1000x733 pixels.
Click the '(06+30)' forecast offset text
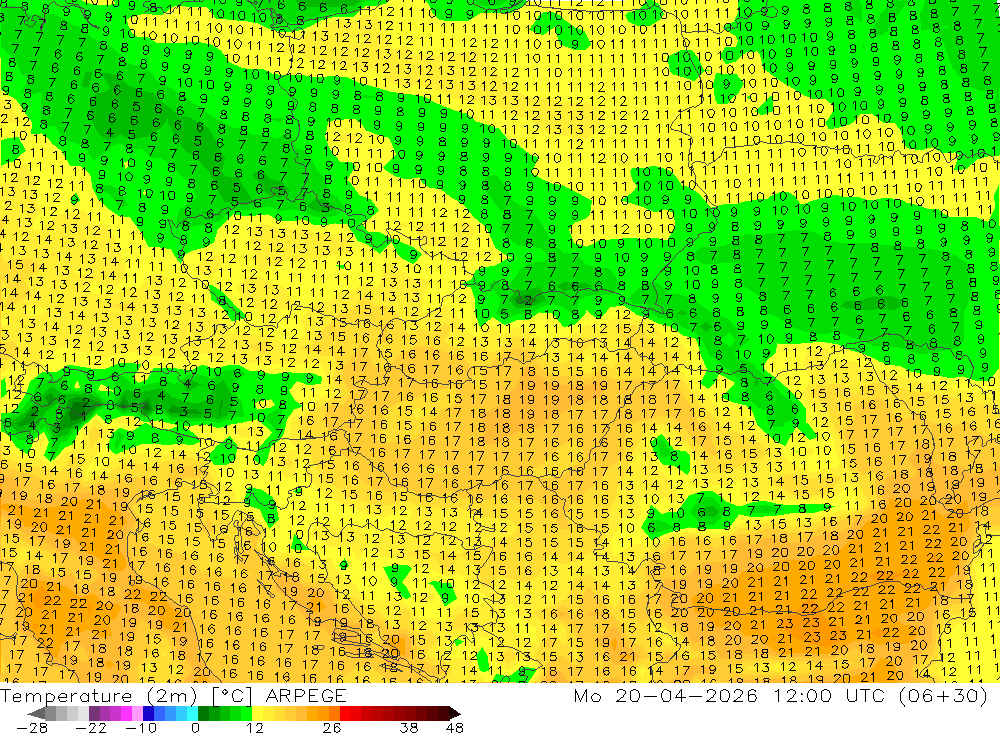[x=943, y=695]
